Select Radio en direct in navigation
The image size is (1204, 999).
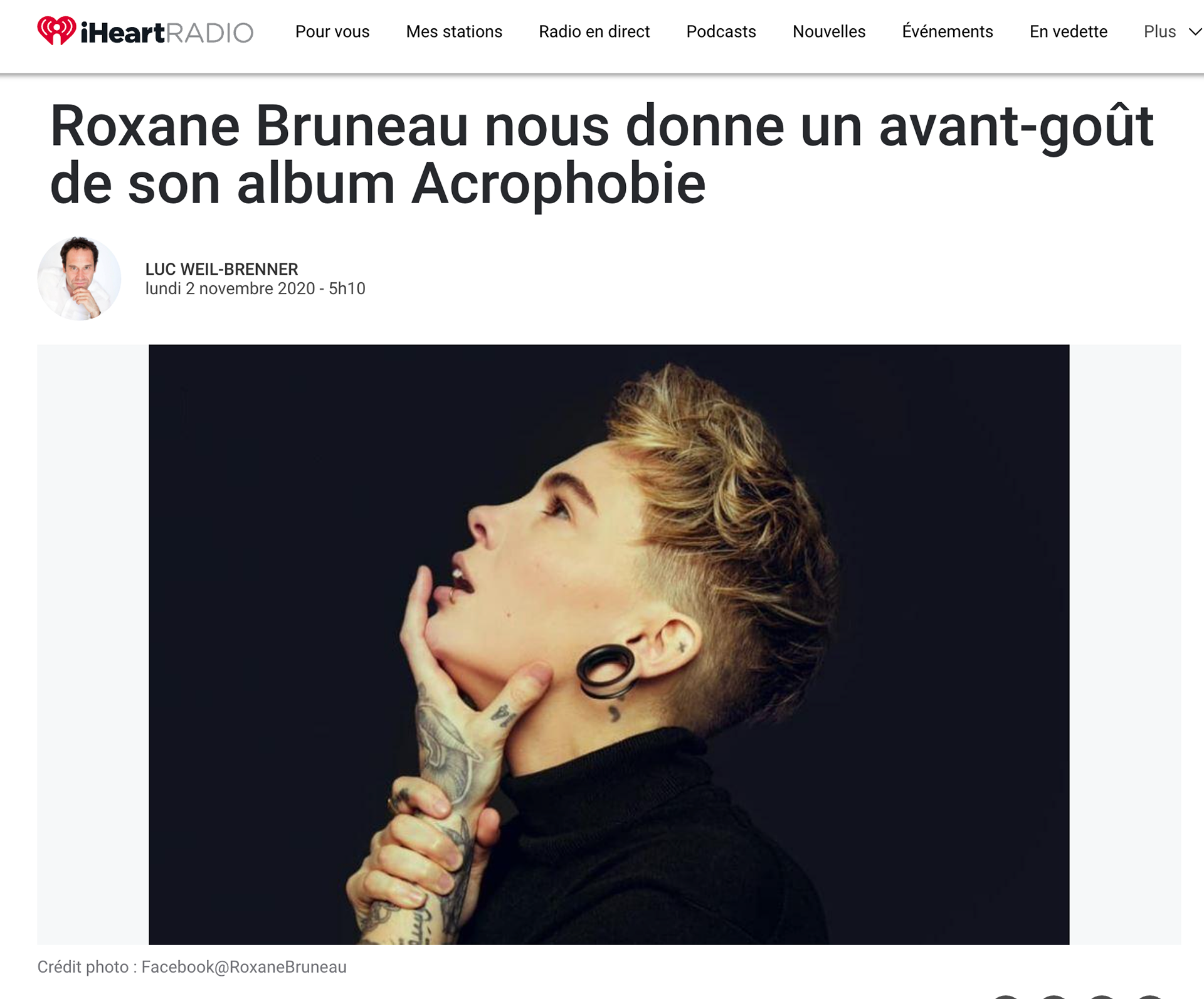[594, 31]
